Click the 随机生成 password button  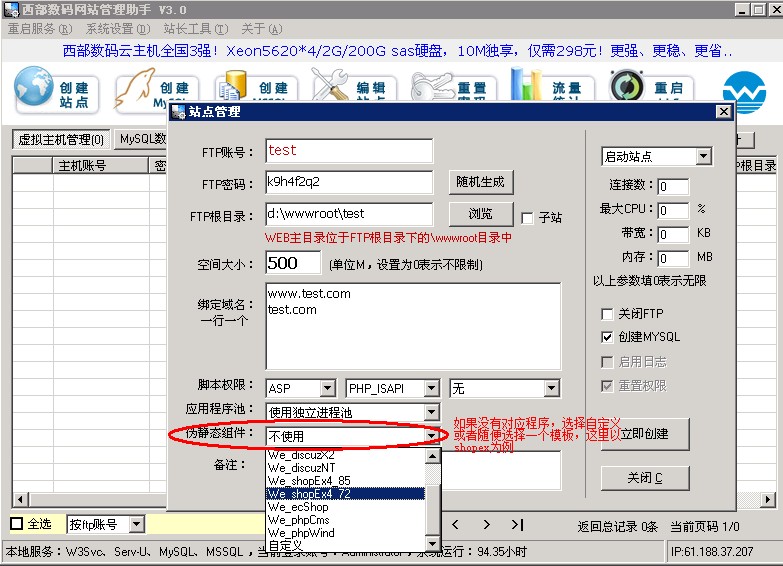(x=480, y=182)
